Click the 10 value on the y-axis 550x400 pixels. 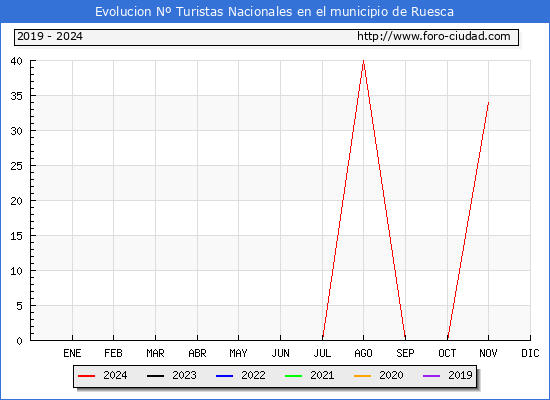tap(16, 271)
